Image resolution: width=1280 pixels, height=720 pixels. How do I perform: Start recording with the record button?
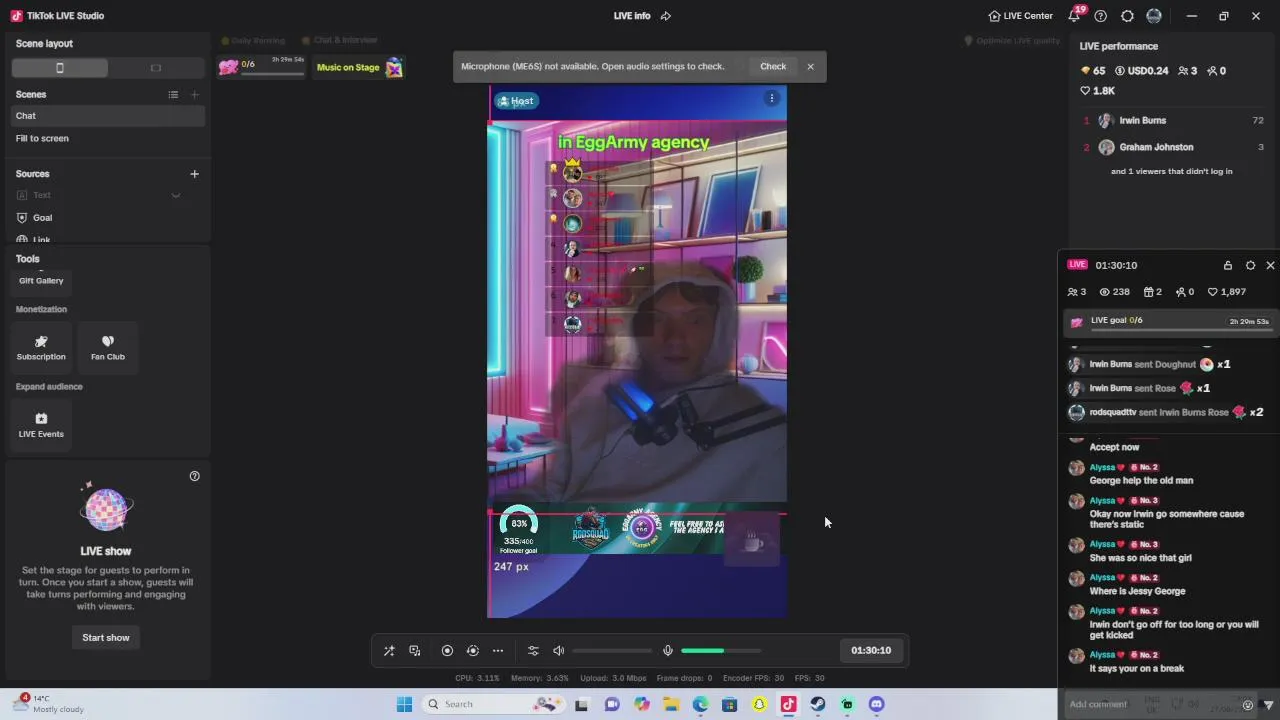[x=447, y=650]
